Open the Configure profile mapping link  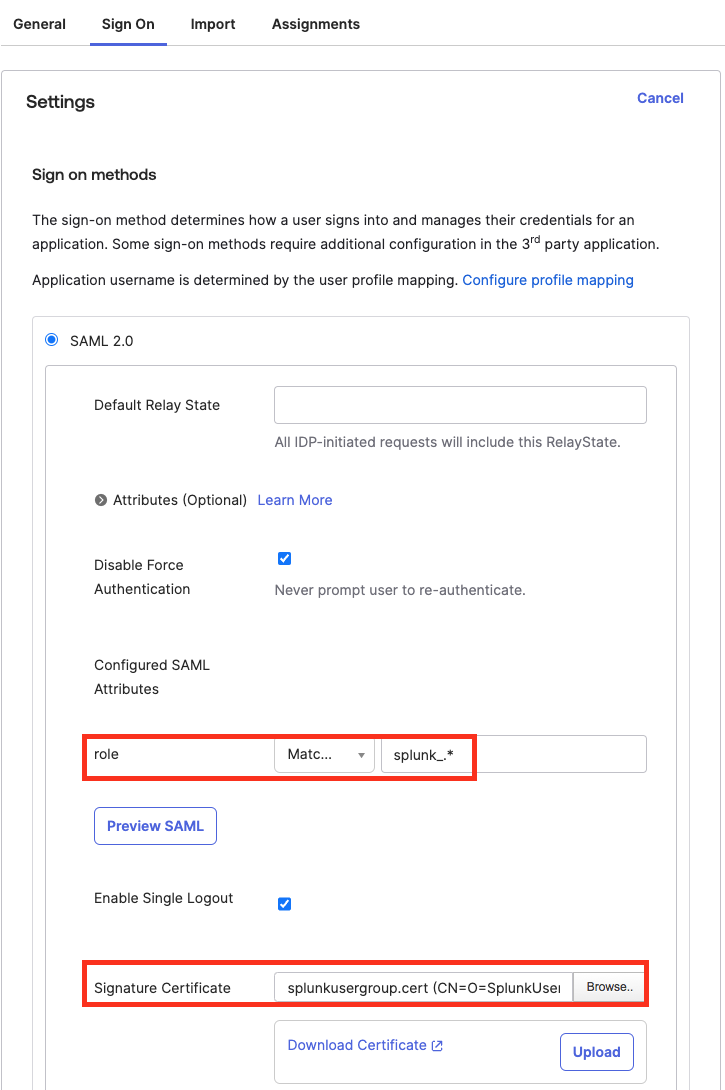point(548,280)
